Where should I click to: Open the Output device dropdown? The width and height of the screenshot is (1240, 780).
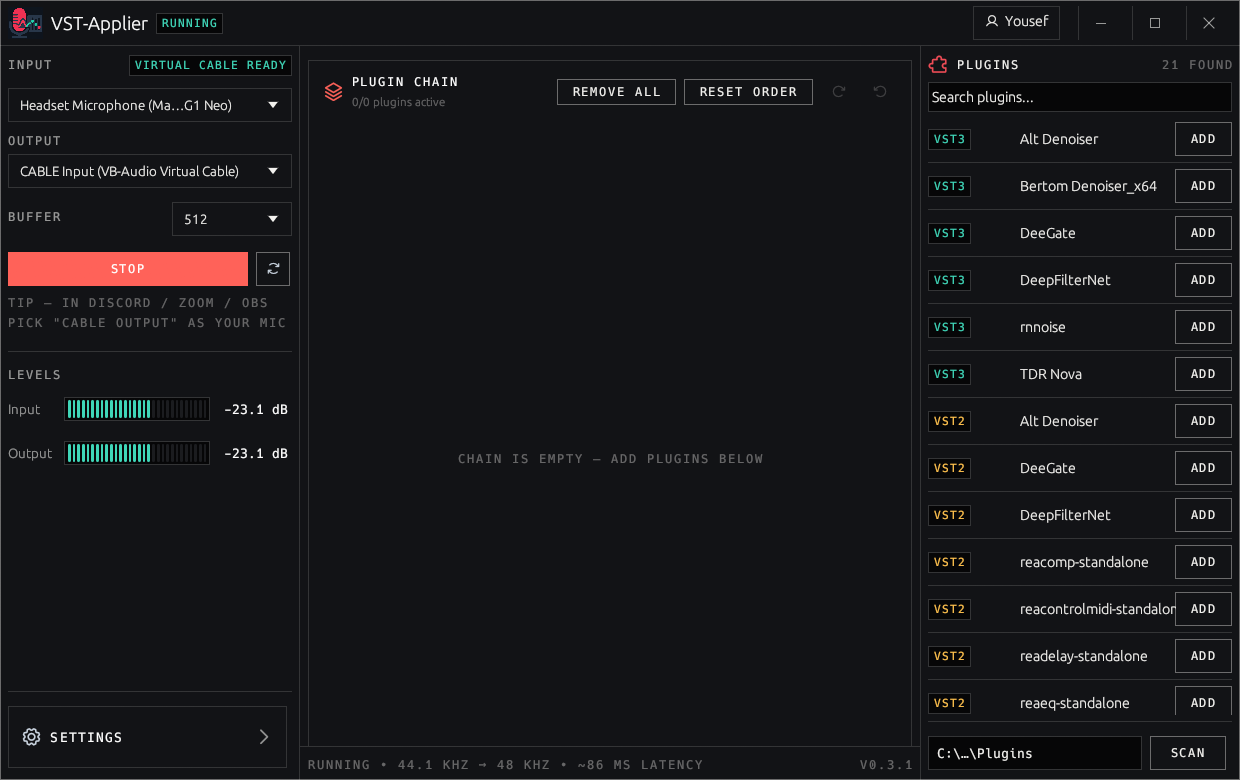(x=150, y=171)
